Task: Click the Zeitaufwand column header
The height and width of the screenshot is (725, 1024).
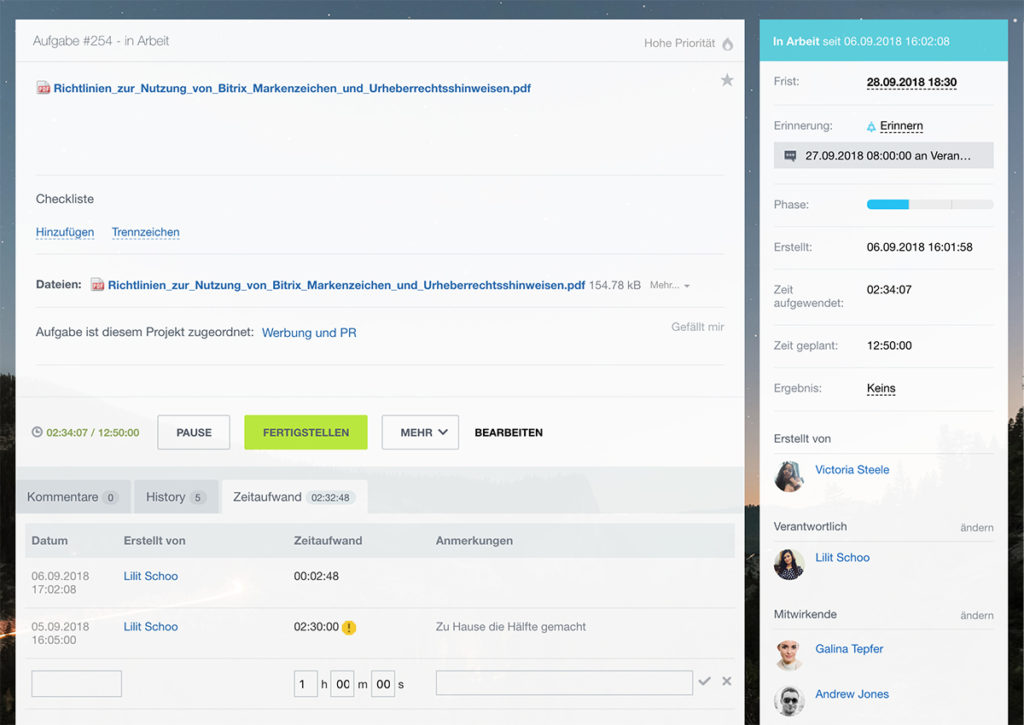Action: click(x=328, y=541)
